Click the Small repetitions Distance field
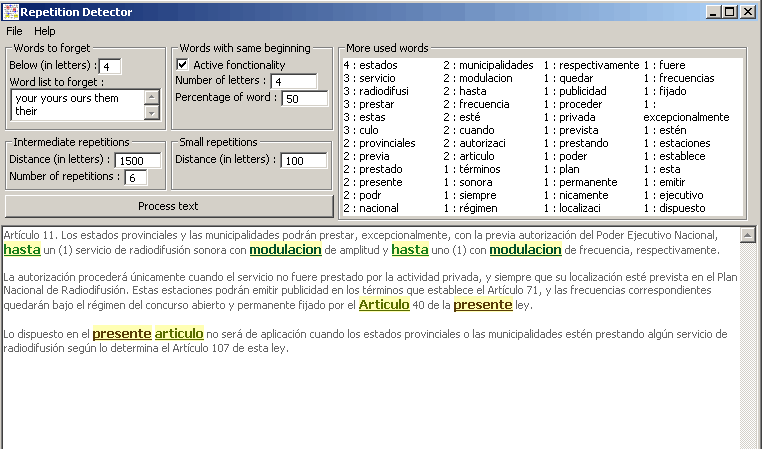762x449 pixels. [304, 160]
